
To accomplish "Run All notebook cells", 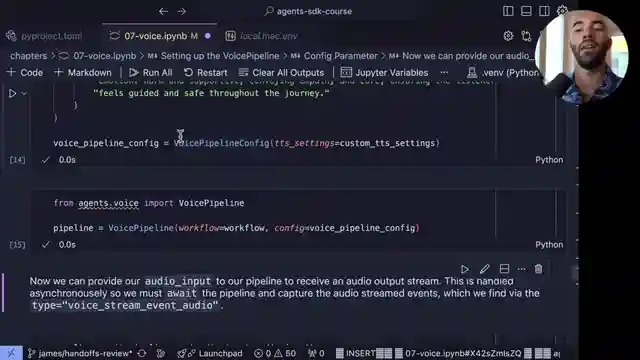I will [x=151, y=73].
